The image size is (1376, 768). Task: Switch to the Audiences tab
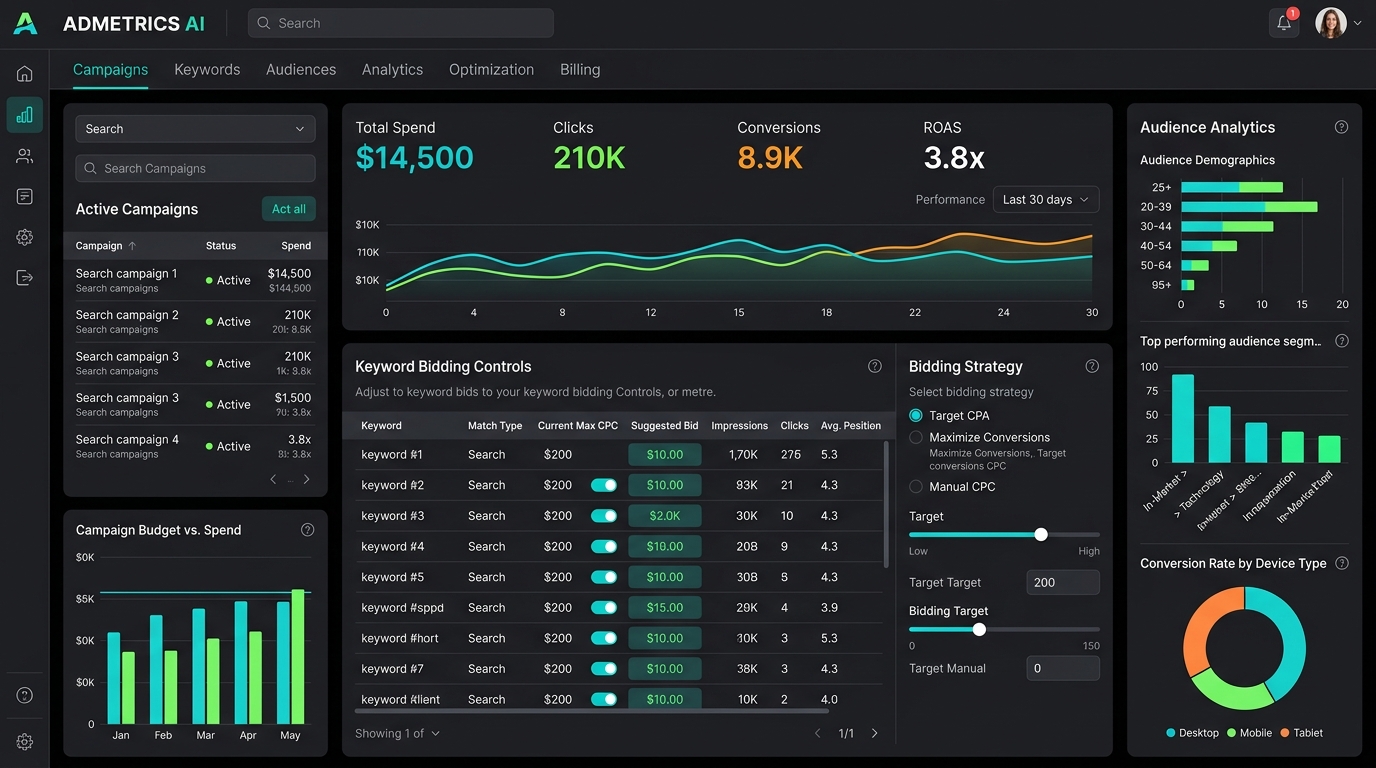[x=301, y=69]
